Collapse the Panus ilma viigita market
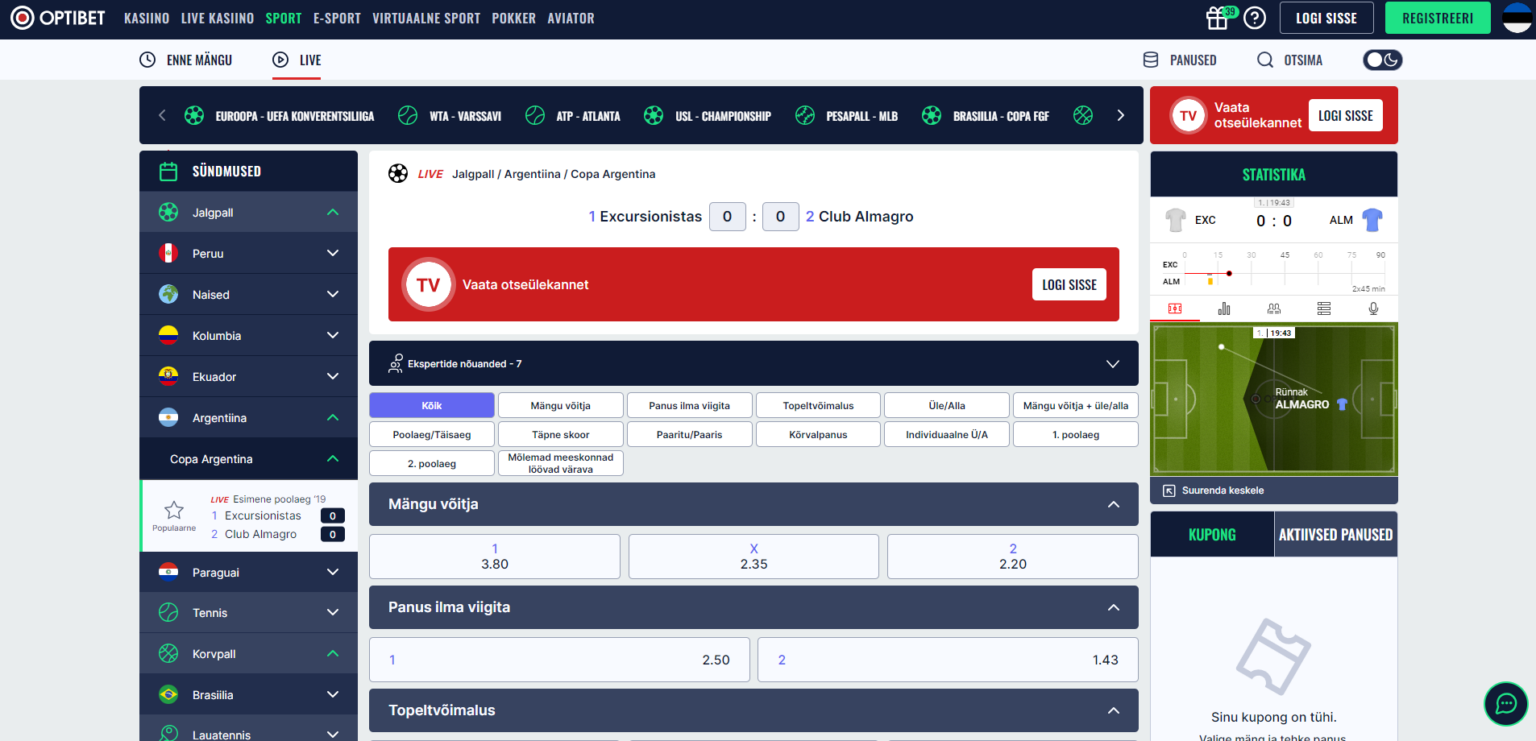The image size is (1536, 741). coord(1113,607)
